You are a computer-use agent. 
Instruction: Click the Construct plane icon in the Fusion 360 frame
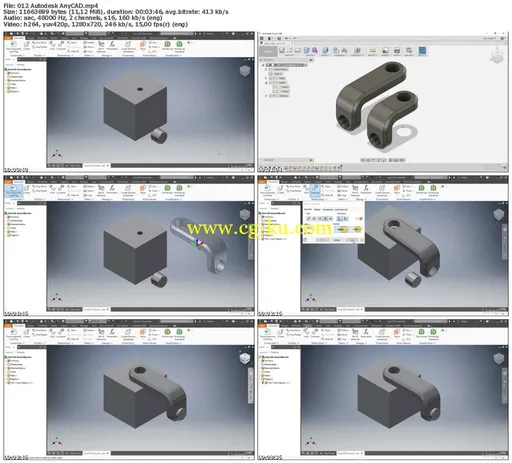357,50
